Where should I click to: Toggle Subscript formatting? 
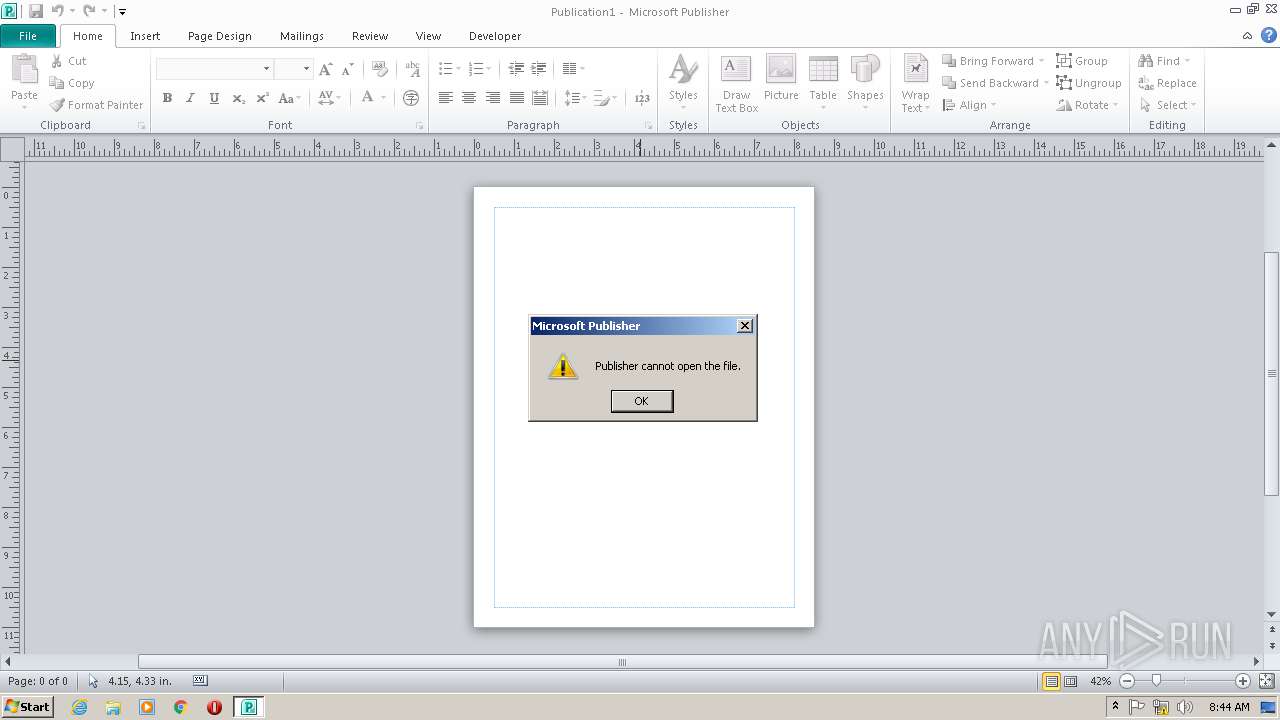coord(238,98)
